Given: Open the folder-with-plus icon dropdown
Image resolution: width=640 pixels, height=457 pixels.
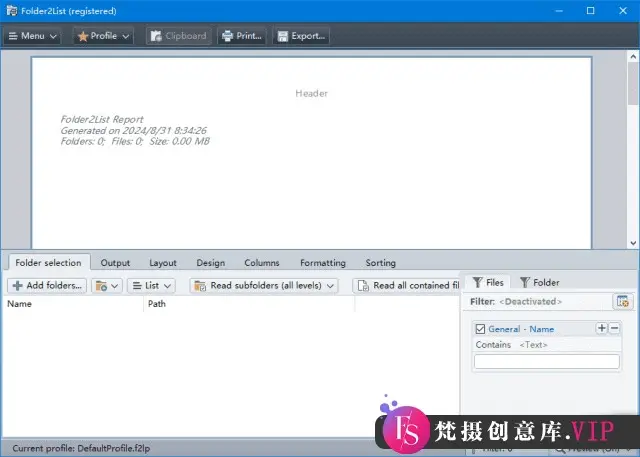Looking at the screenshot, I should [107, 286].
